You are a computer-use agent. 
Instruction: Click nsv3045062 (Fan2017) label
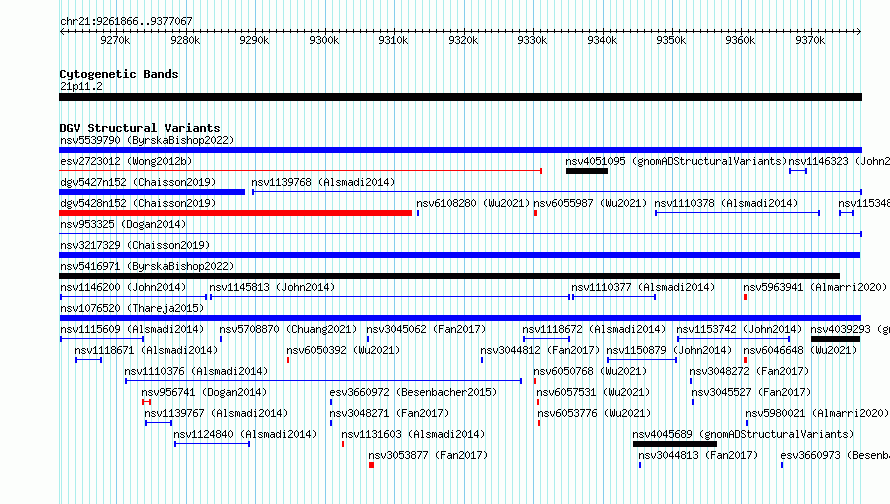click(426, 329)
